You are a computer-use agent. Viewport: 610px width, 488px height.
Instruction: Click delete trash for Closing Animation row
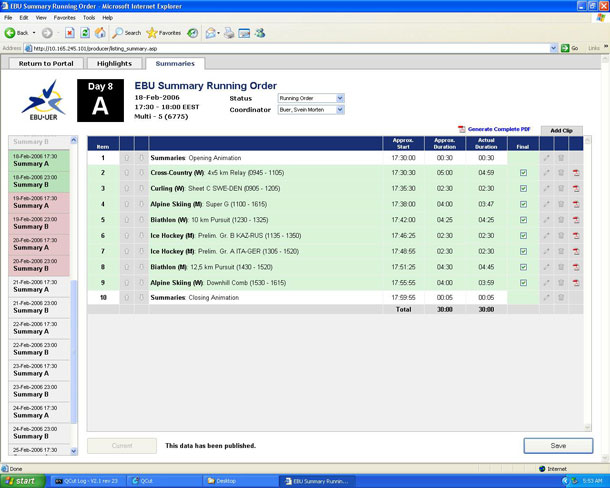tap(561, 298)
